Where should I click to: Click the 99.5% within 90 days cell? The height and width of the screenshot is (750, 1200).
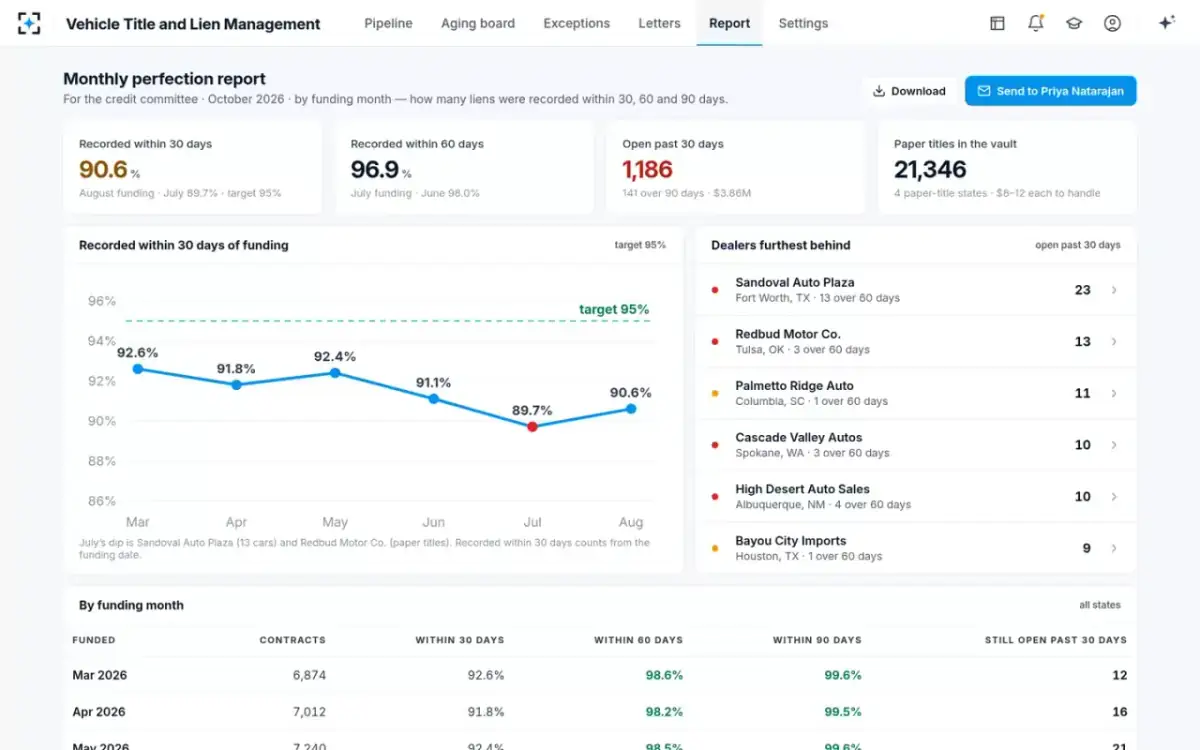click(843, 712)
